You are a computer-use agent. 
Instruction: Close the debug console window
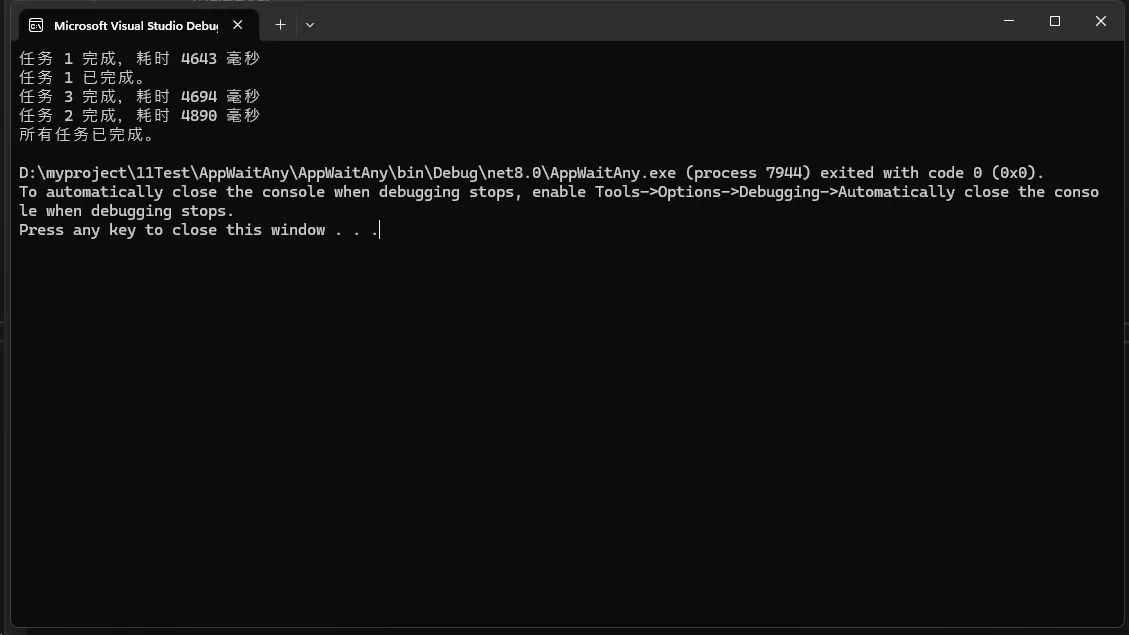click(1100, 21)
